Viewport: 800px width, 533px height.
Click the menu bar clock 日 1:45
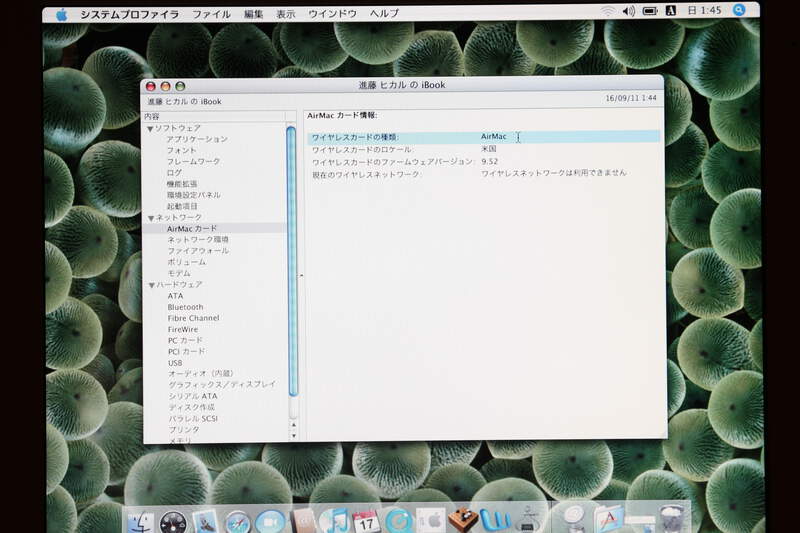coord(705,10)
